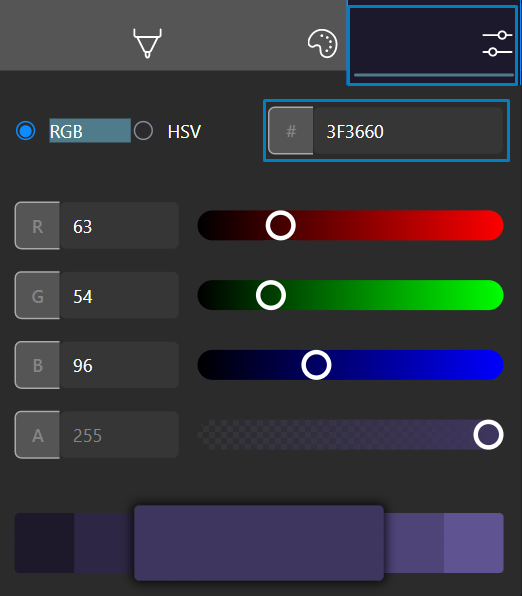The width and height of the screenshot is (522, 596).
Task: Open the brush pen tool tab
Action: tap(148, 43)
